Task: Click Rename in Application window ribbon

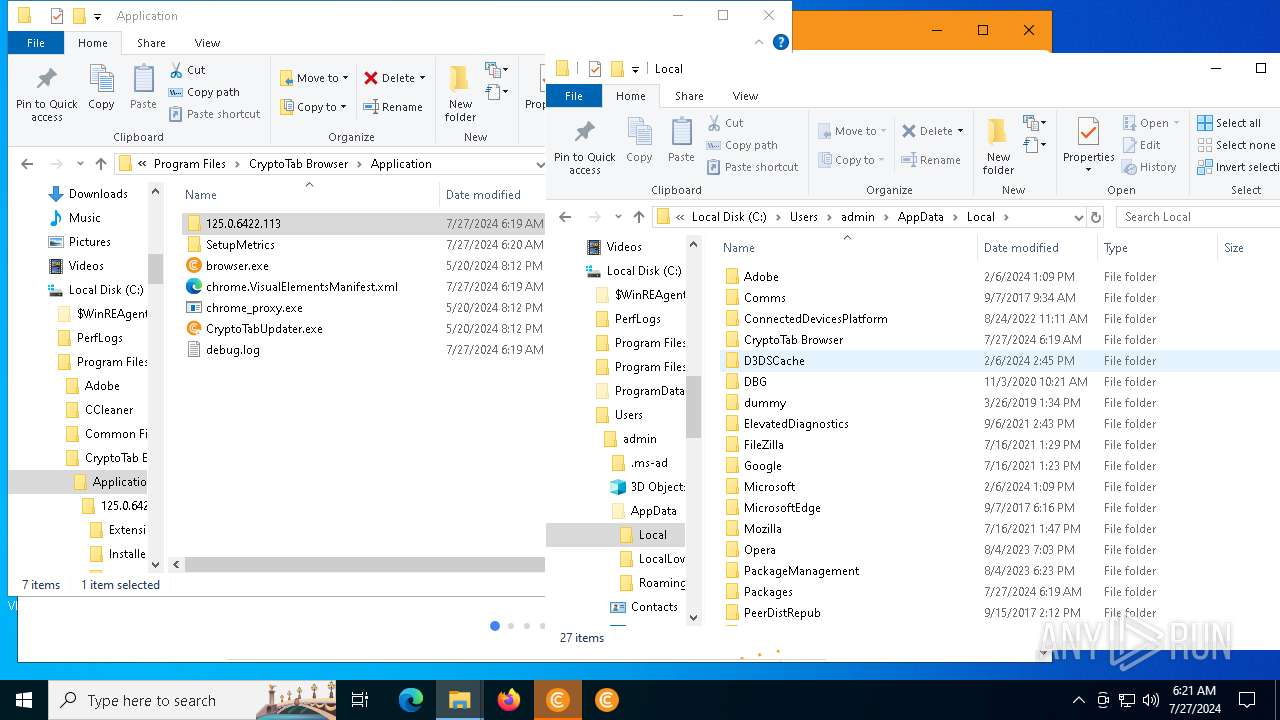Action: point(392,107)
